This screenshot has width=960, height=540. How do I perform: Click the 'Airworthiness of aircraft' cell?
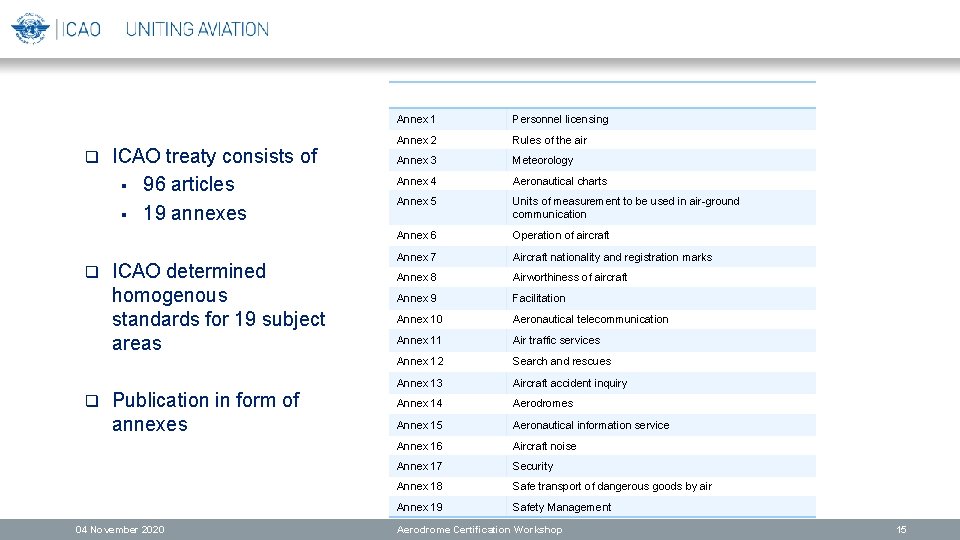661,277
